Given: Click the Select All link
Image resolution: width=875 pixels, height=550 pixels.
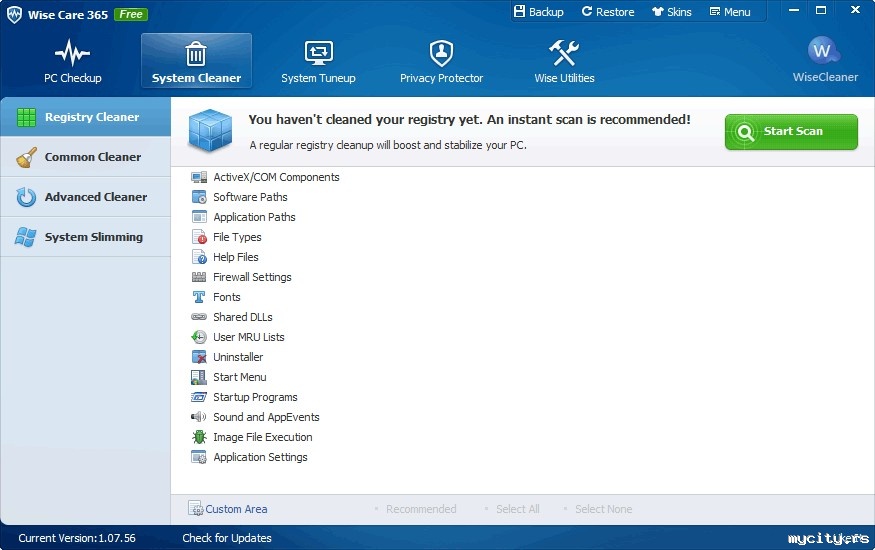Looking at the screenshot, I should [x=518, y=509].
